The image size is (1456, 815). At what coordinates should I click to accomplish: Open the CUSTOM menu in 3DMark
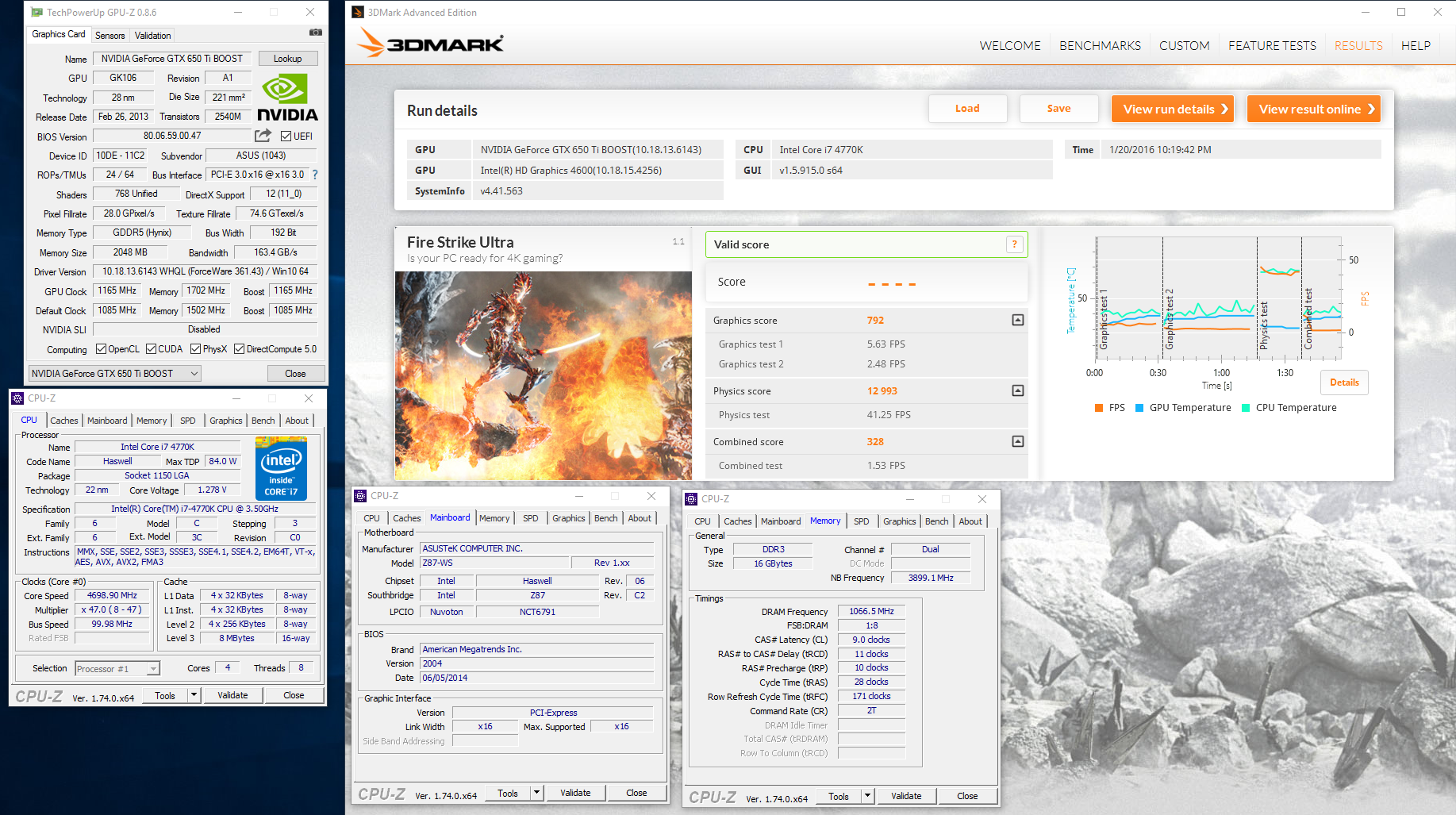click(1184, 46)
